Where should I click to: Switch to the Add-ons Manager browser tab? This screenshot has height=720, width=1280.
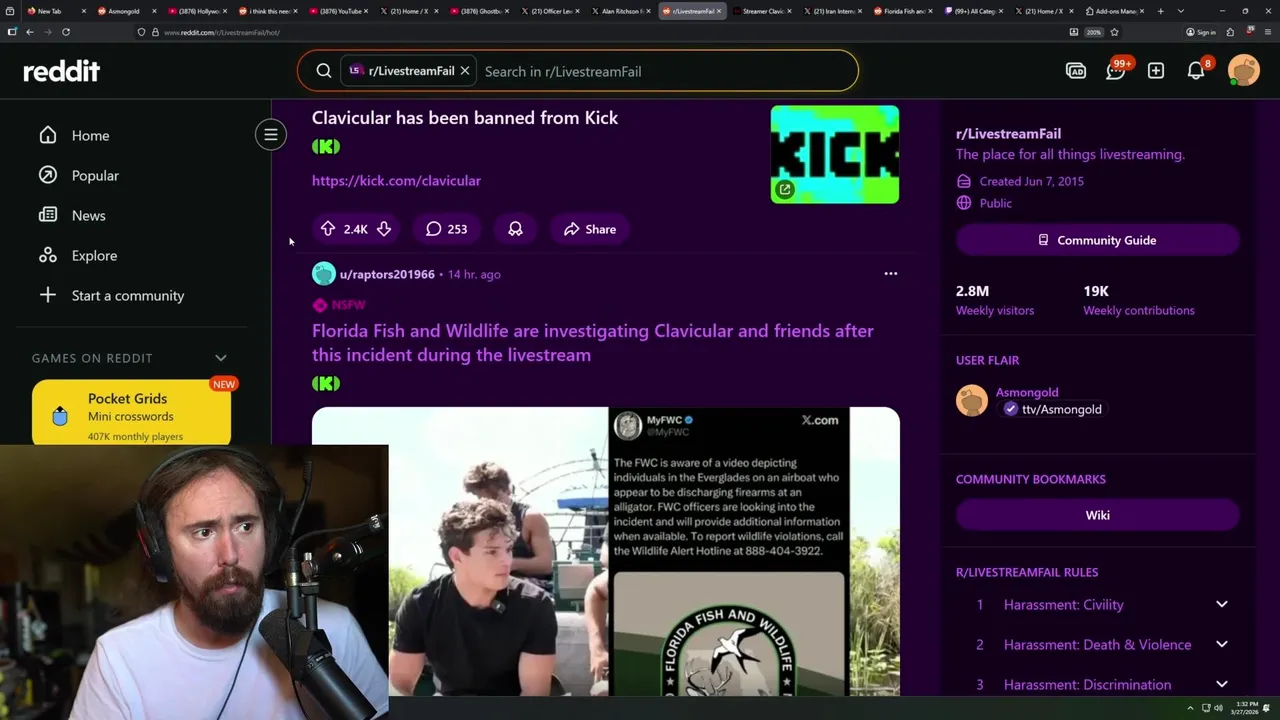1117,11
